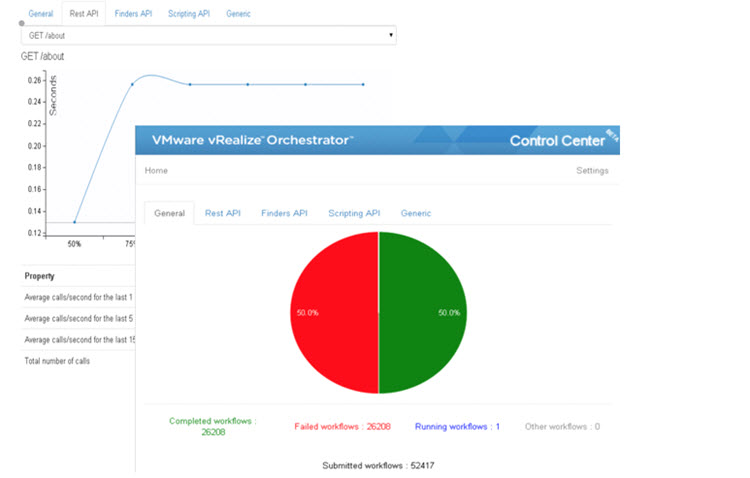Click Failed workflows : 26208 label

point(342,426)
